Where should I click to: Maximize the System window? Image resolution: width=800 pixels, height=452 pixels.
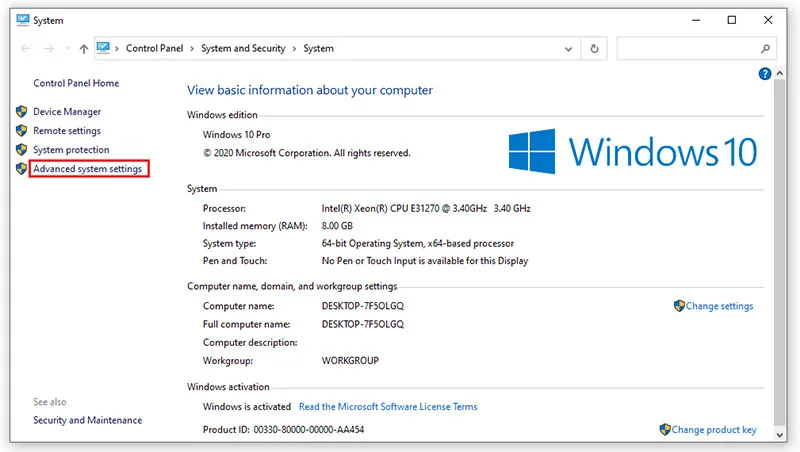[732, 20]
